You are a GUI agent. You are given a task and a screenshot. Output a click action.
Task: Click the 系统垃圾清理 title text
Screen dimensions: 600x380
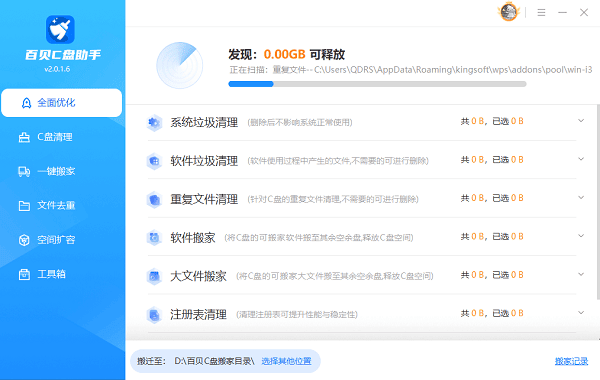[x=204, y=123]
